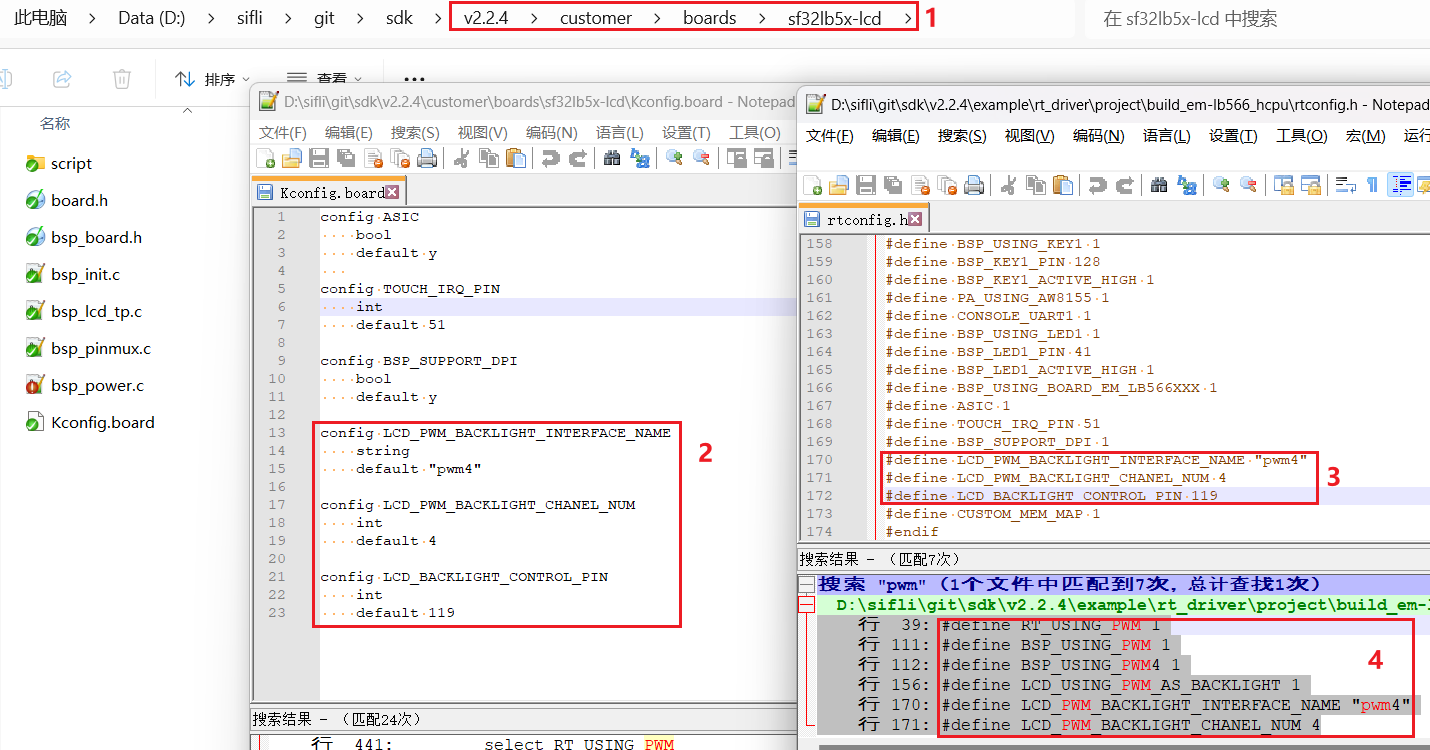Open Explorer more options ellipsis
The image size is (1430, 750).
[415, 78]
